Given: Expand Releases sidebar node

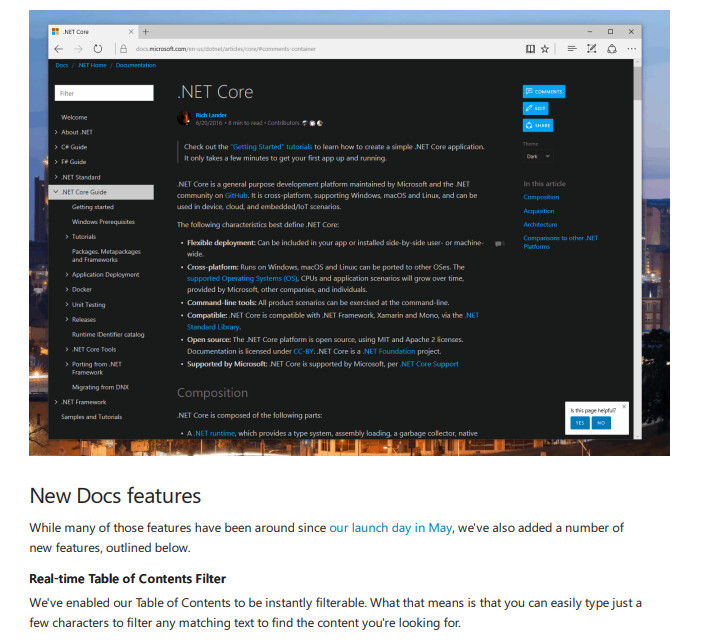Looking at the screenshot, I should click(x=67, y=320).
